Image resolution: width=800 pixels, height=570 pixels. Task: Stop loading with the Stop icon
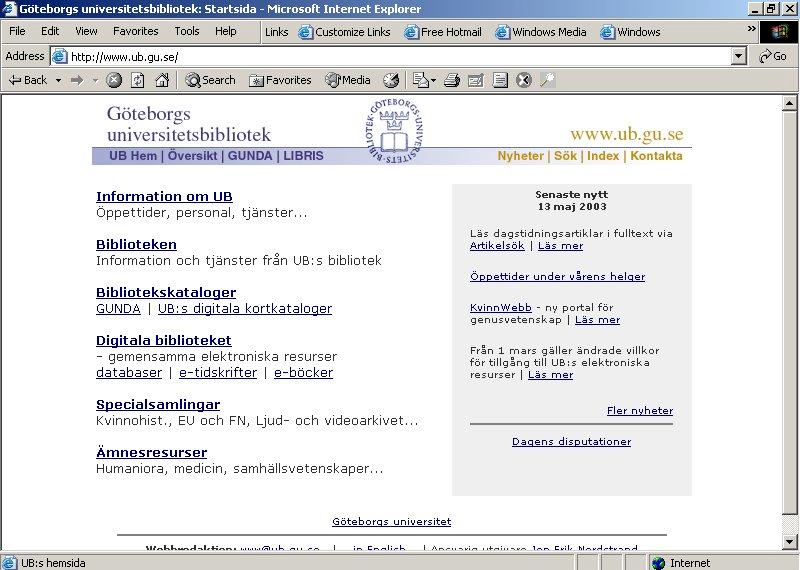point(114,80)
